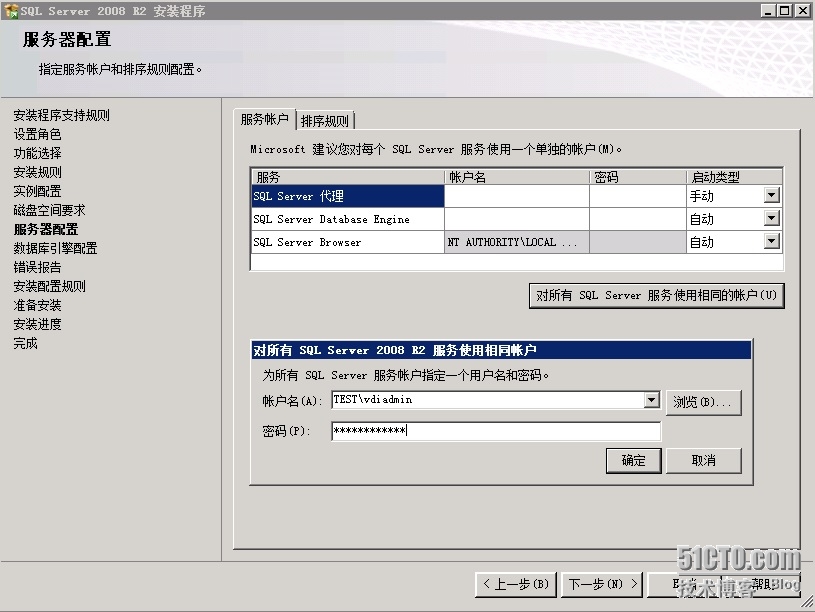Image resolution: width=815 pixels, height=612 pixels.
Task: Click 安装进度 step in sidebar
Action: (37, 324)
